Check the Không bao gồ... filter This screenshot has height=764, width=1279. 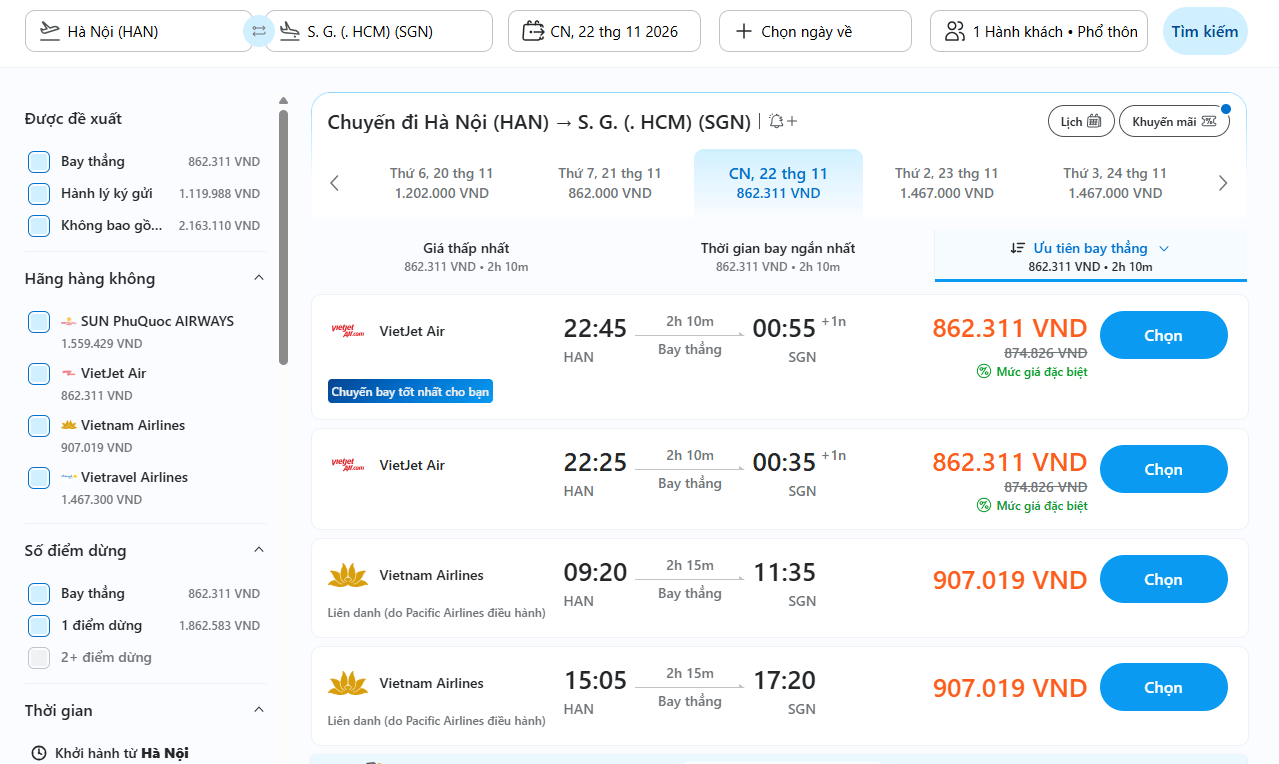pyautogui.click(x=39, y=225)
